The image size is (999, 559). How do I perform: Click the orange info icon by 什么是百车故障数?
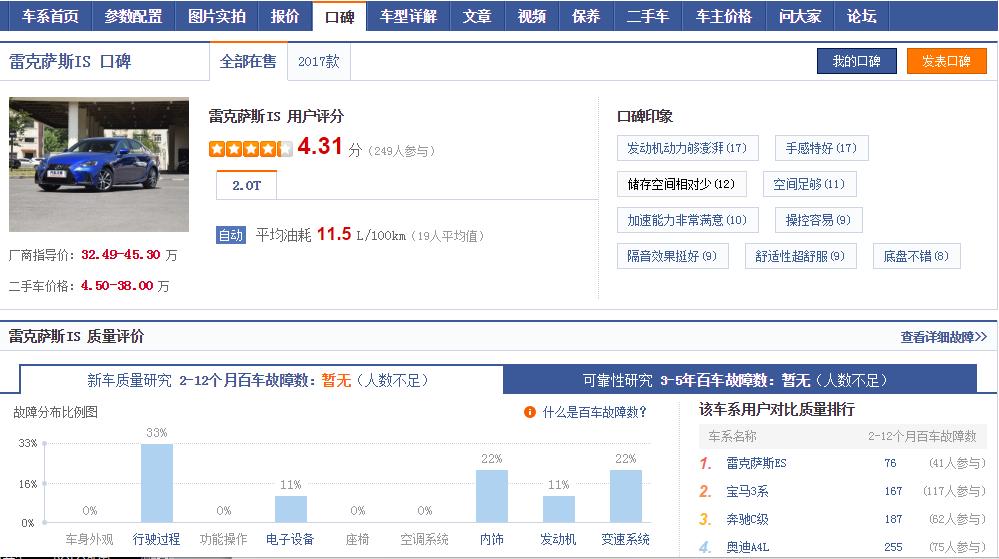click(529, 412)
